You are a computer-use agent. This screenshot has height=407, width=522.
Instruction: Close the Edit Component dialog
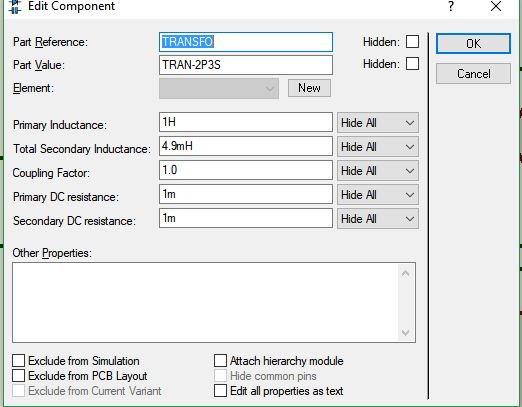click(496, 6)
